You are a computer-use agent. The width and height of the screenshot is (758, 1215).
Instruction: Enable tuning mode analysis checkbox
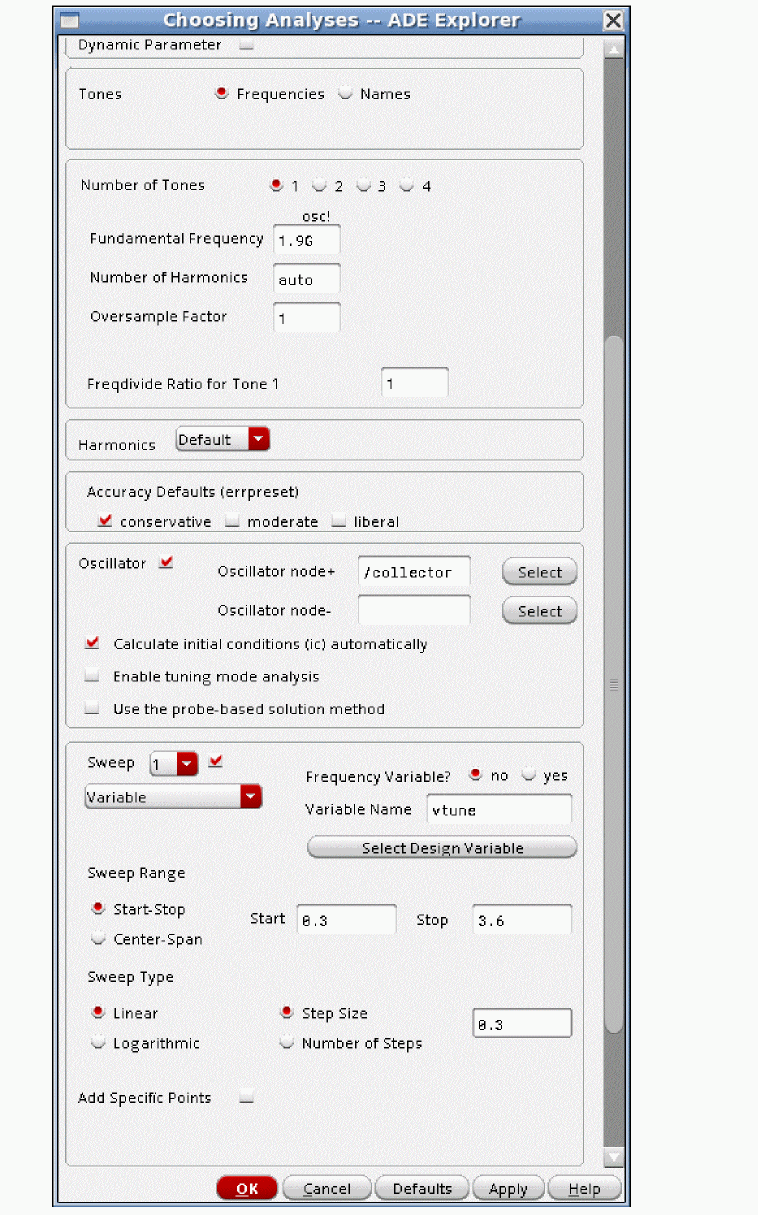click(x=93, y=677)
